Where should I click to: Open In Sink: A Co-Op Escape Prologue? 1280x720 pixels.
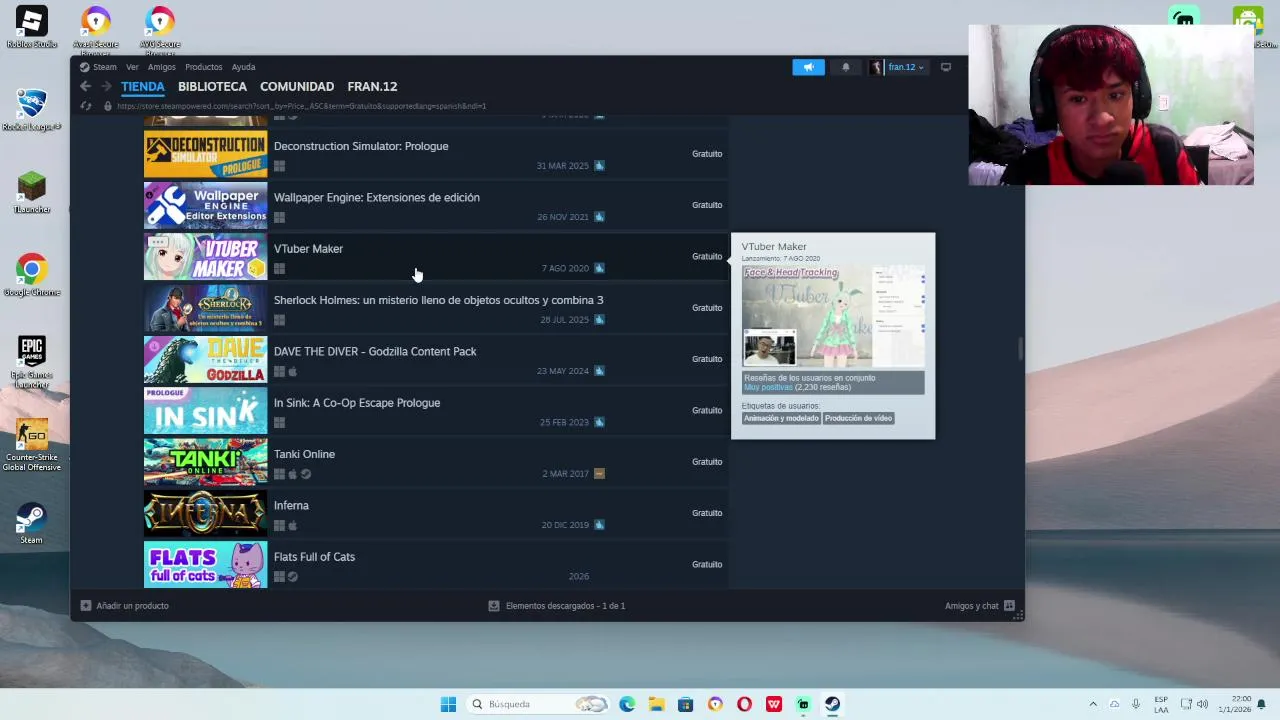pos(436,411)
